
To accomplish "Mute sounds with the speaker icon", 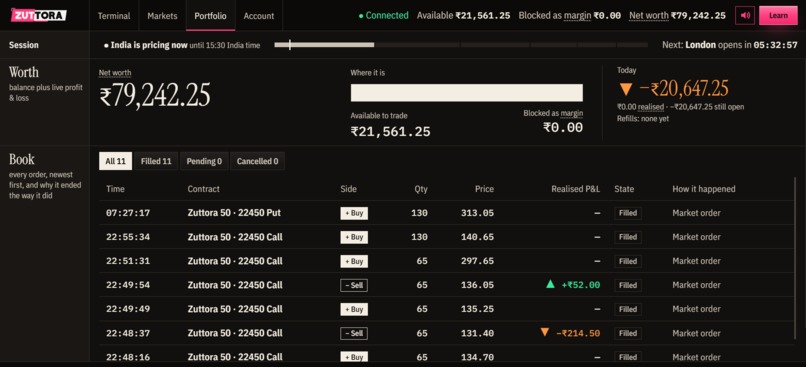I will coord(745,15).
